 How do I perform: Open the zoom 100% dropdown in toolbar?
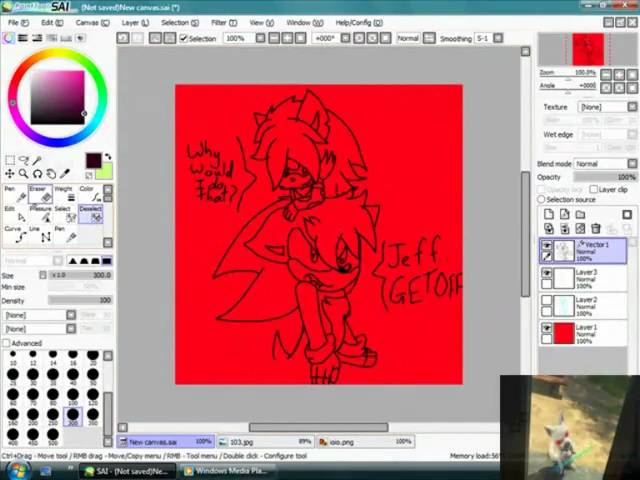pos(260,38)
